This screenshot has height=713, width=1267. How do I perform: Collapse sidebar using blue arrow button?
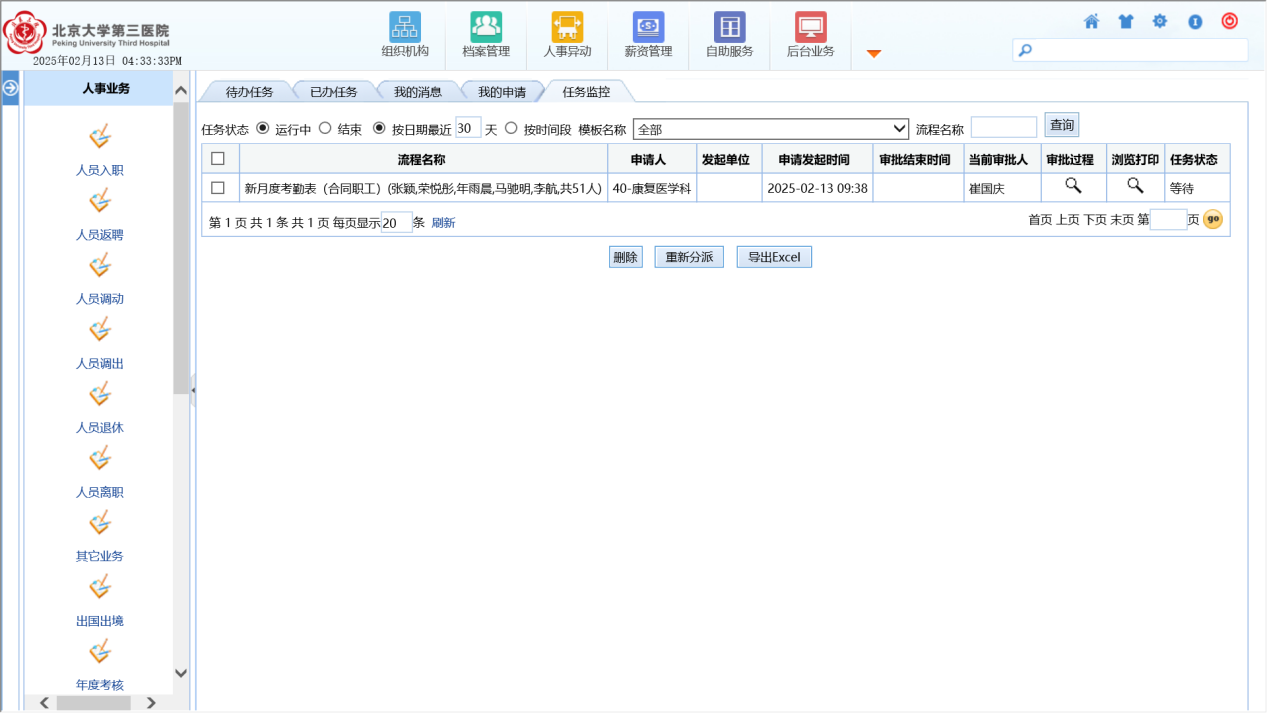[x=11, y=88]
